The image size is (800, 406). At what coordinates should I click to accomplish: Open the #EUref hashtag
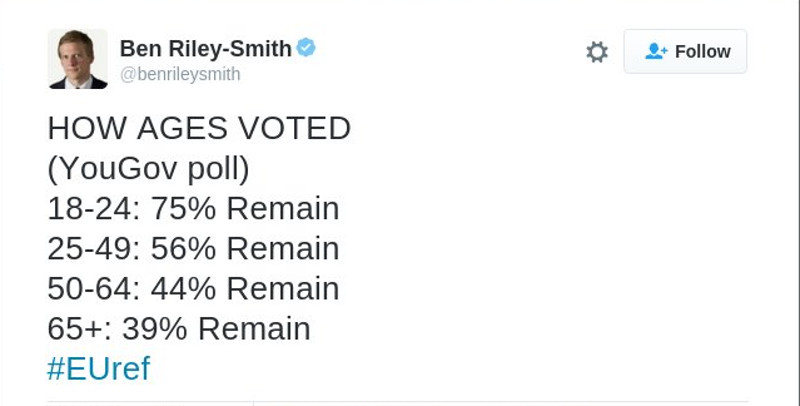pyautogui.click(x=98, y=368)
